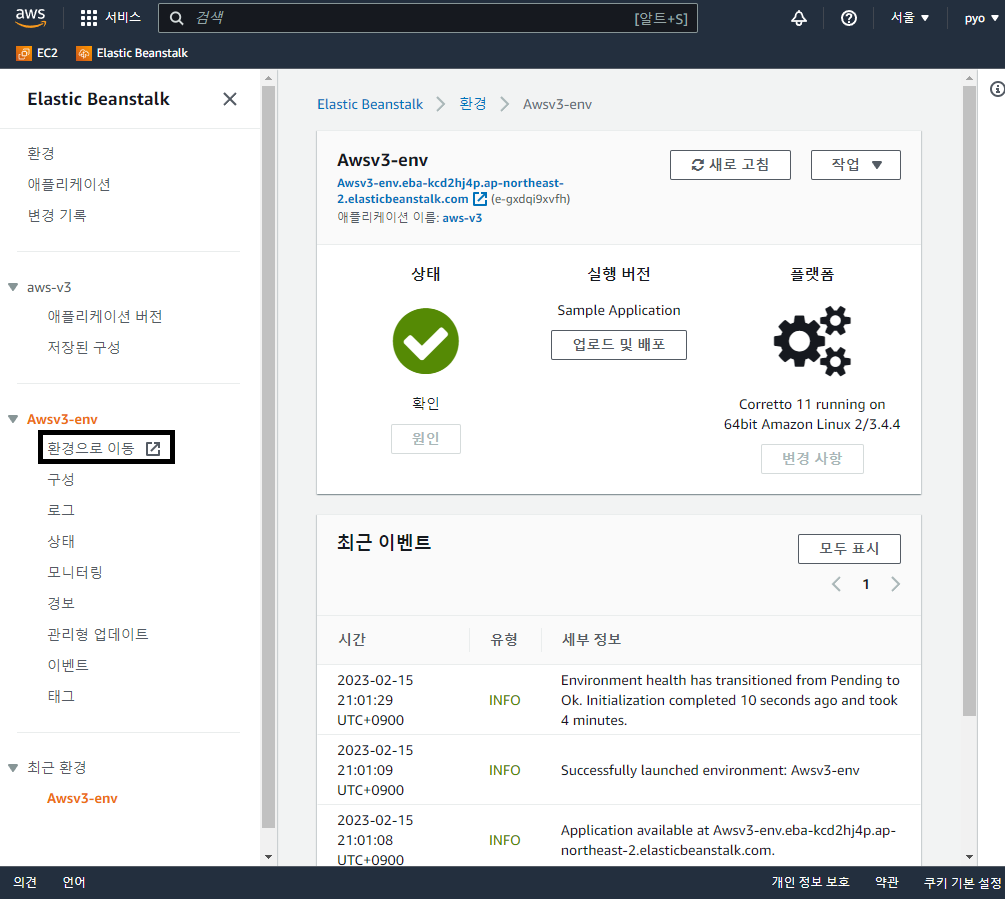Open 로그 logs in sidebar
The width and height of the screenshot is (1005, 899).
coord(61,510)
